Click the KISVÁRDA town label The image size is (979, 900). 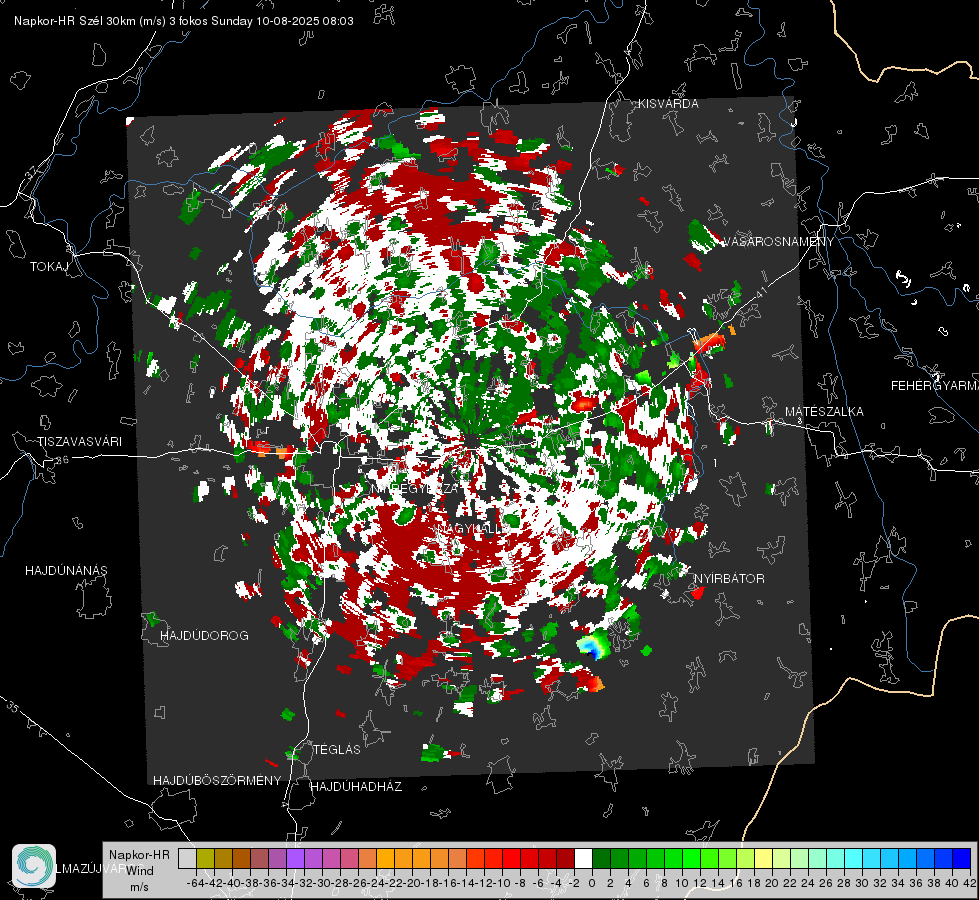[667, 104]
